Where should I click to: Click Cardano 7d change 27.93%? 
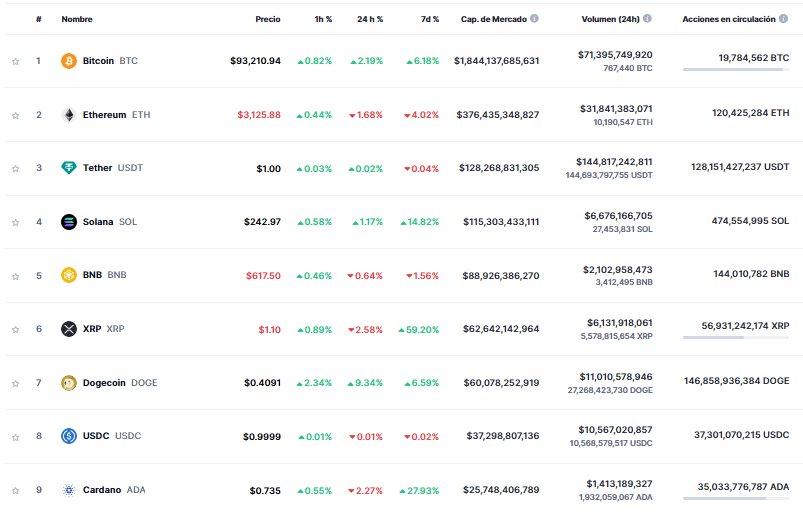(419, 490)
